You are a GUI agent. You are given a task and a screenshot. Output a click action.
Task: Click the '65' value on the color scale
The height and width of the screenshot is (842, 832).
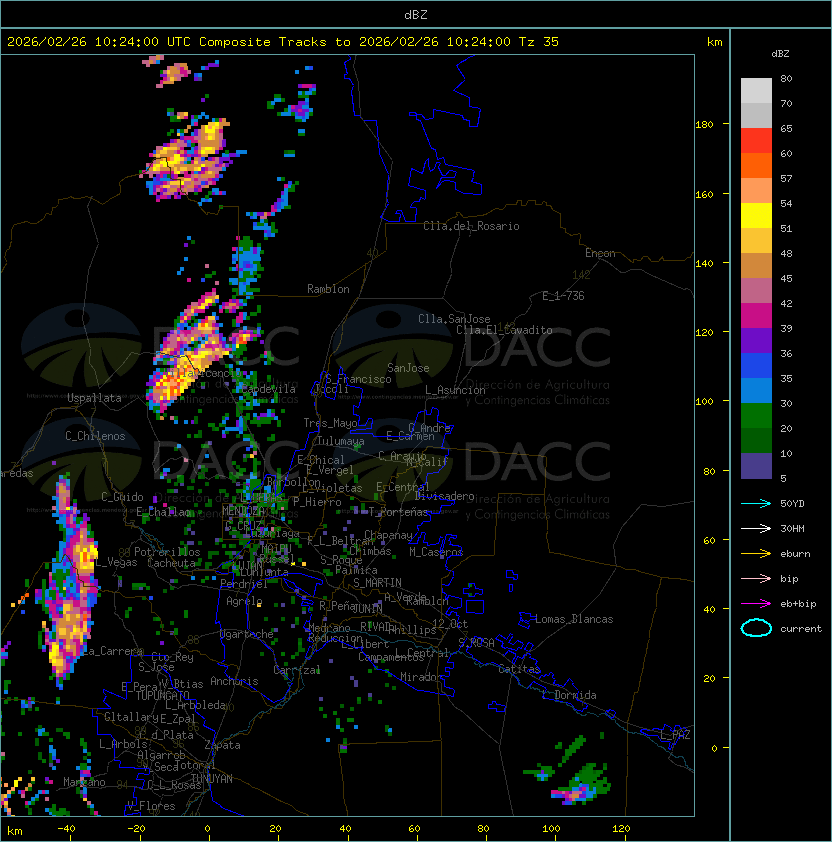pos(786,128)
